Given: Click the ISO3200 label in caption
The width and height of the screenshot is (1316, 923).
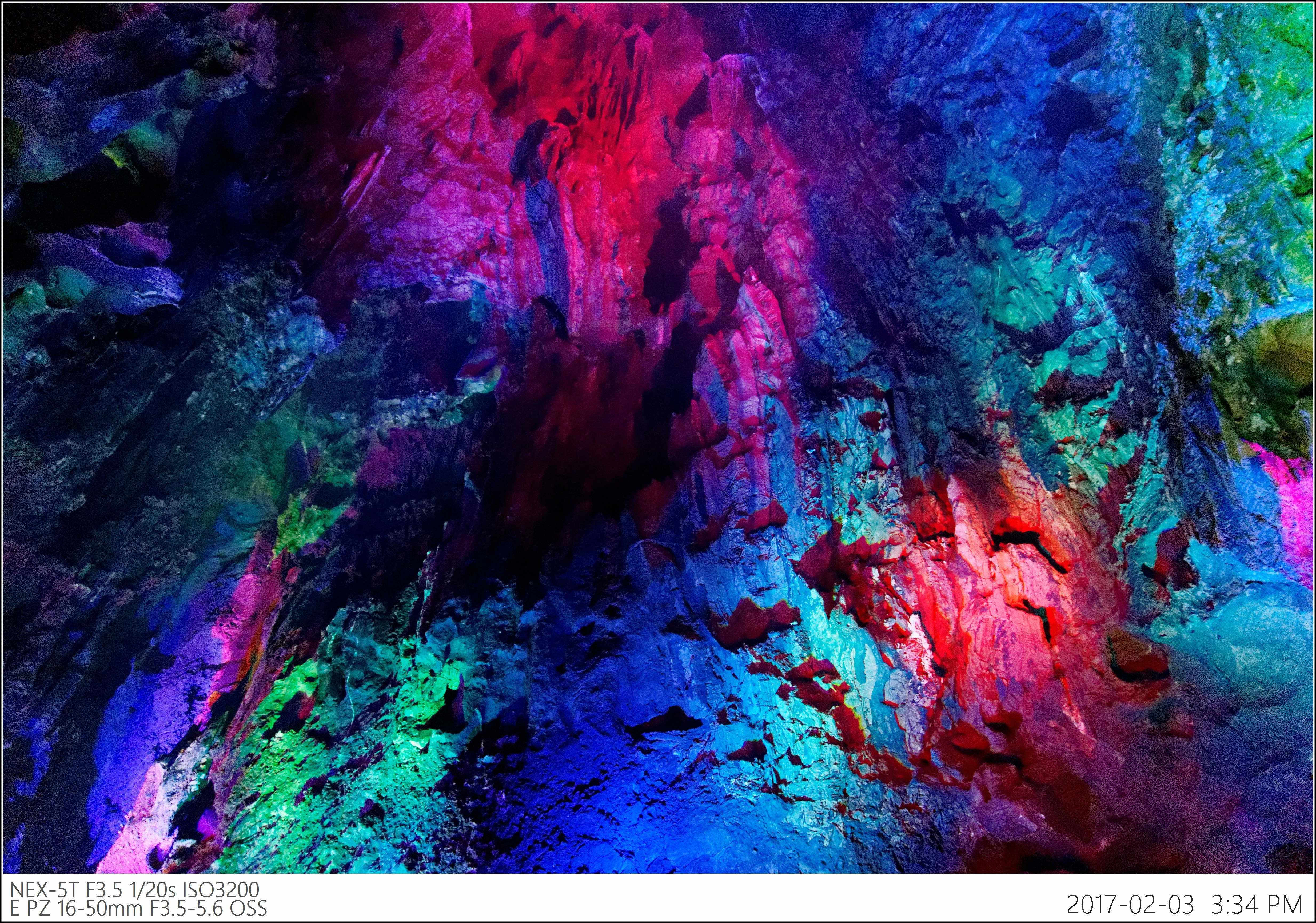Looking at the screenshot, I should click(220, 890).
